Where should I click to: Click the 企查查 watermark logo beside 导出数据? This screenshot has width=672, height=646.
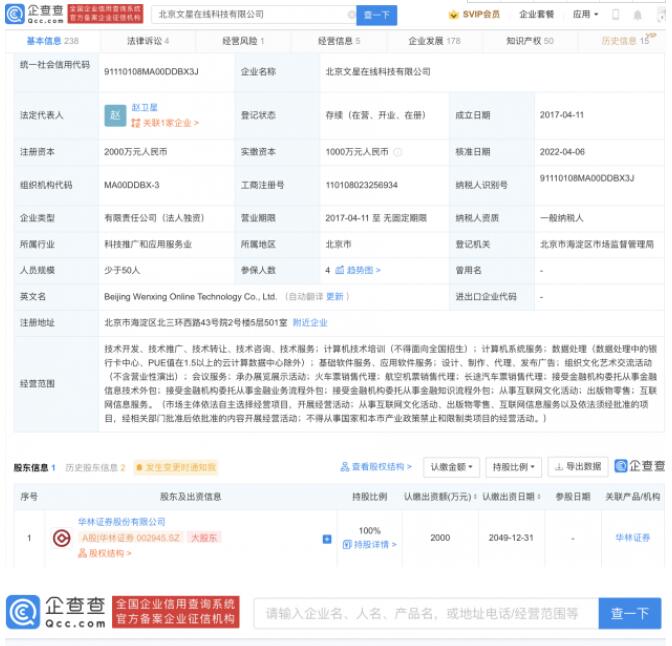click(639, 466)
